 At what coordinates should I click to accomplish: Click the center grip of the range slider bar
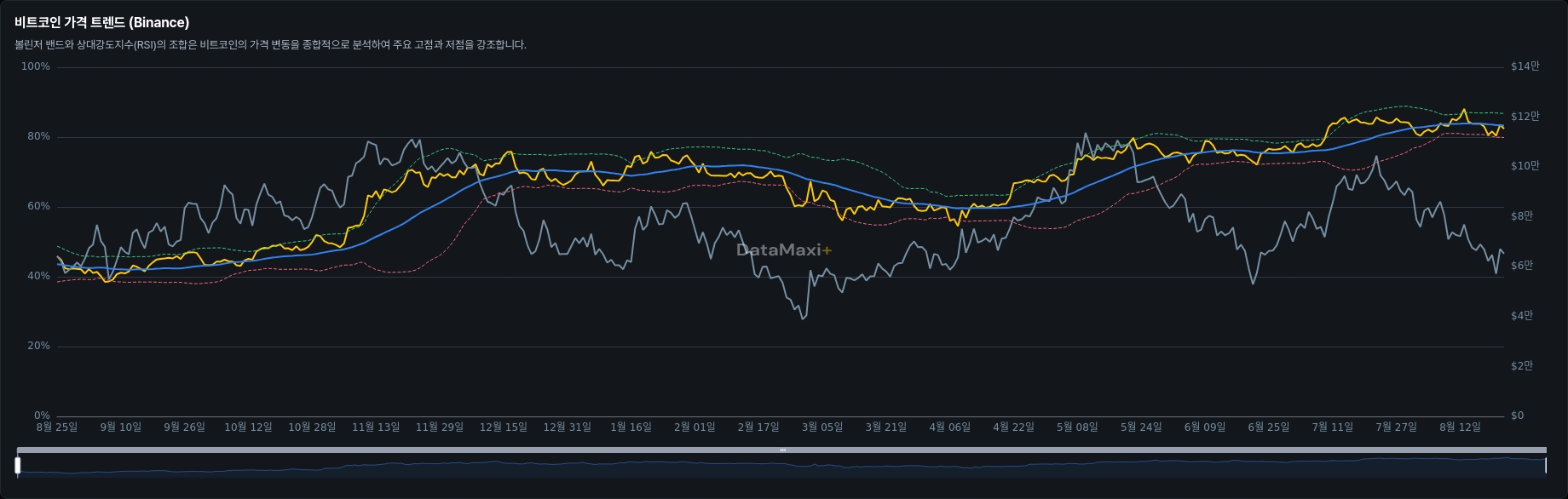(x=782, y=450)
